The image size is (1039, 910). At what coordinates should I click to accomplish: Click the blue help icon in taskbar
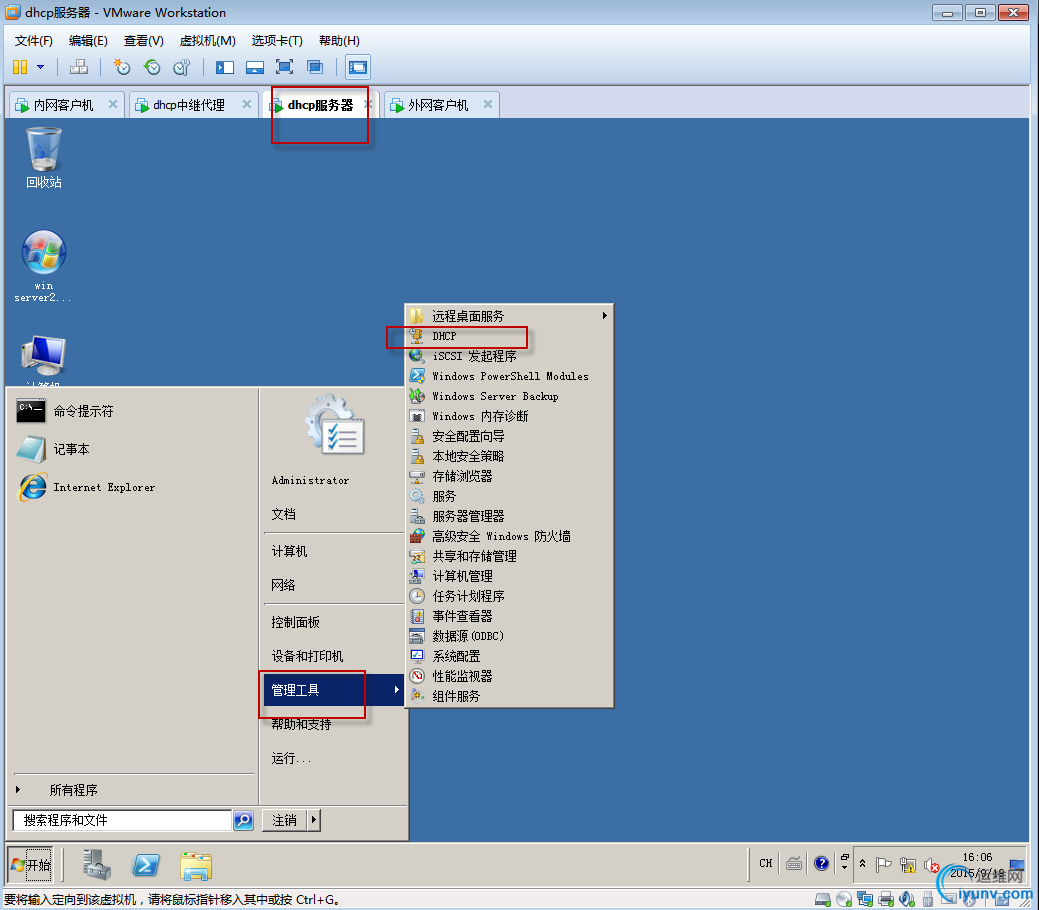pyautogui.click(x=822, y=863)
